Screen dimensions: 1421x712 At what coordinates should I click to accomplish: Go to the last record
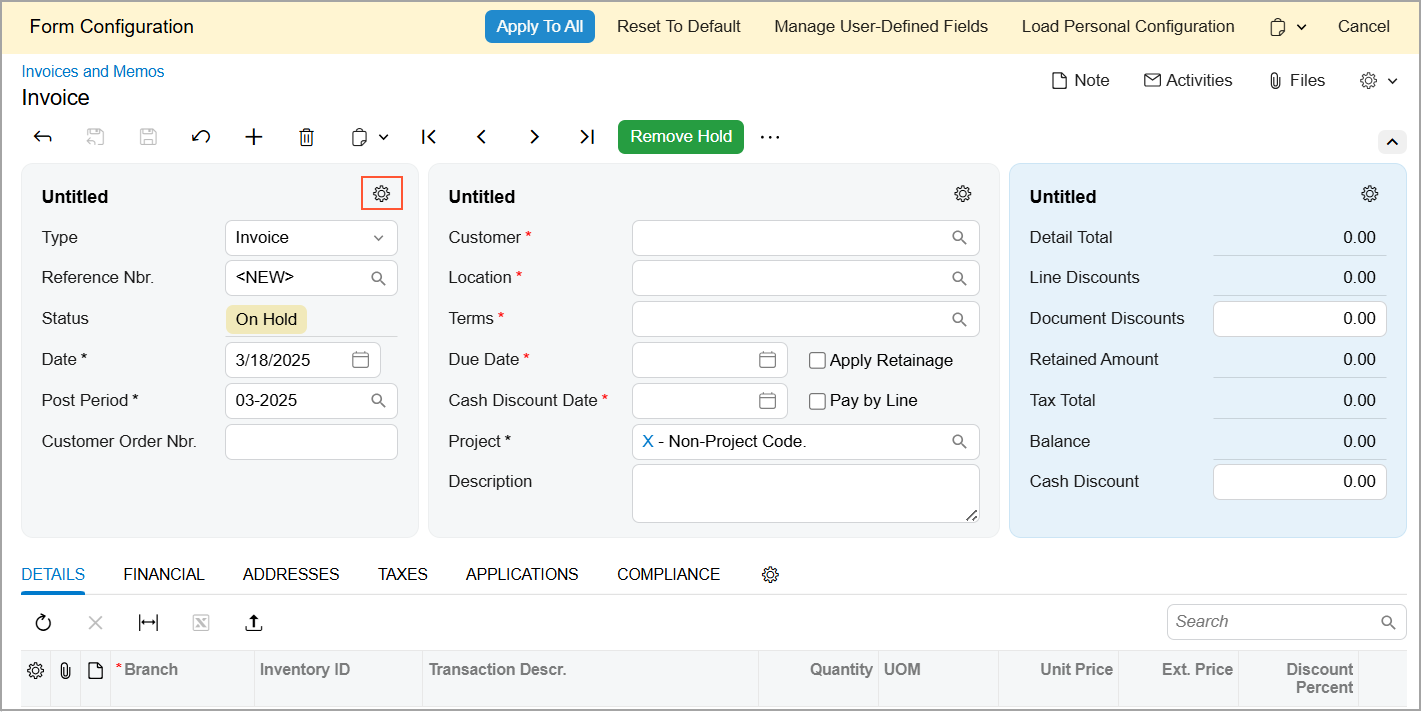(x=587, y=137)
